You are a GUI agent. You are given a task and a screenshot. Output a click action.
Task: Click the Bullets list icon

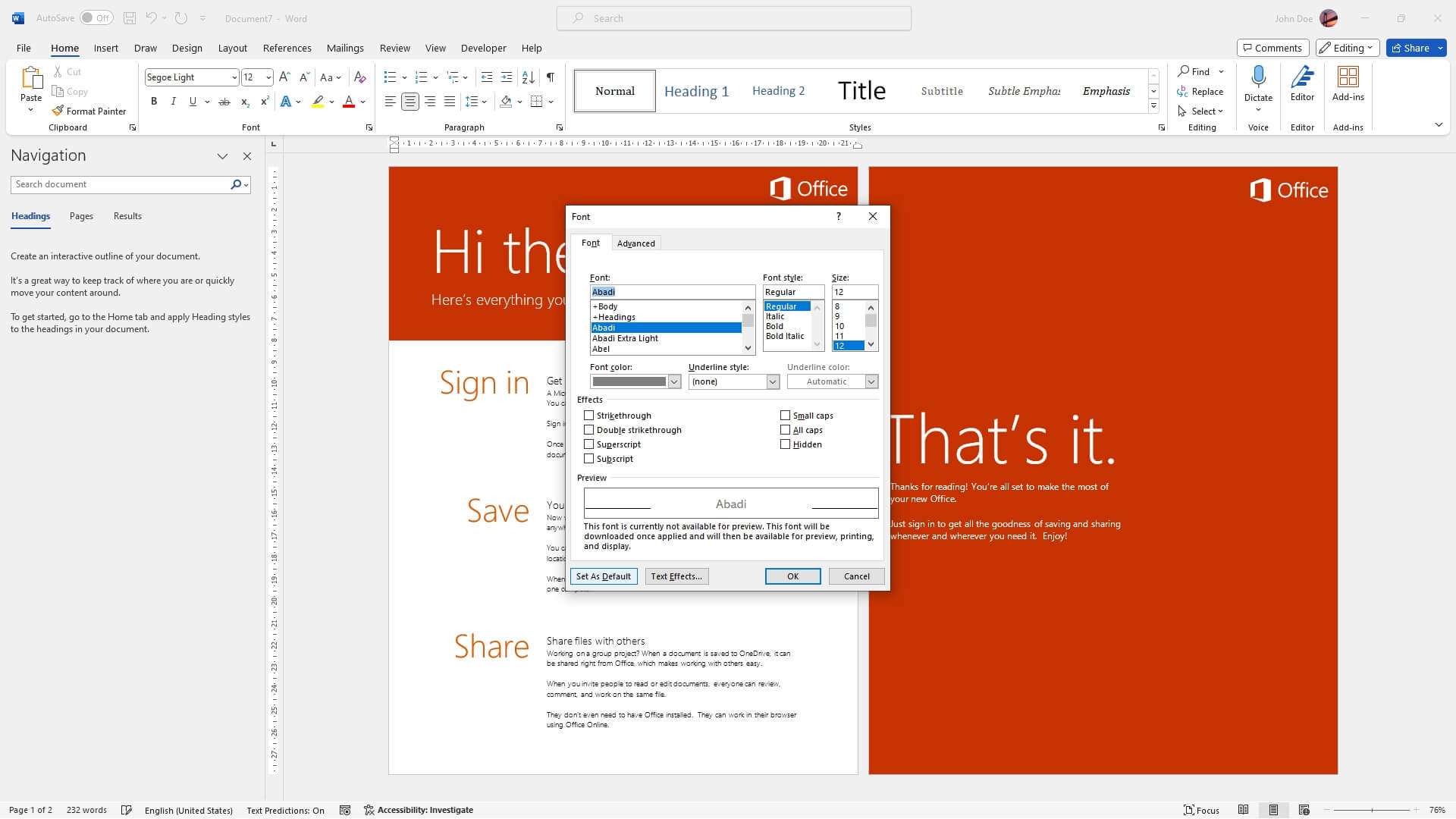tap(390, 77)
